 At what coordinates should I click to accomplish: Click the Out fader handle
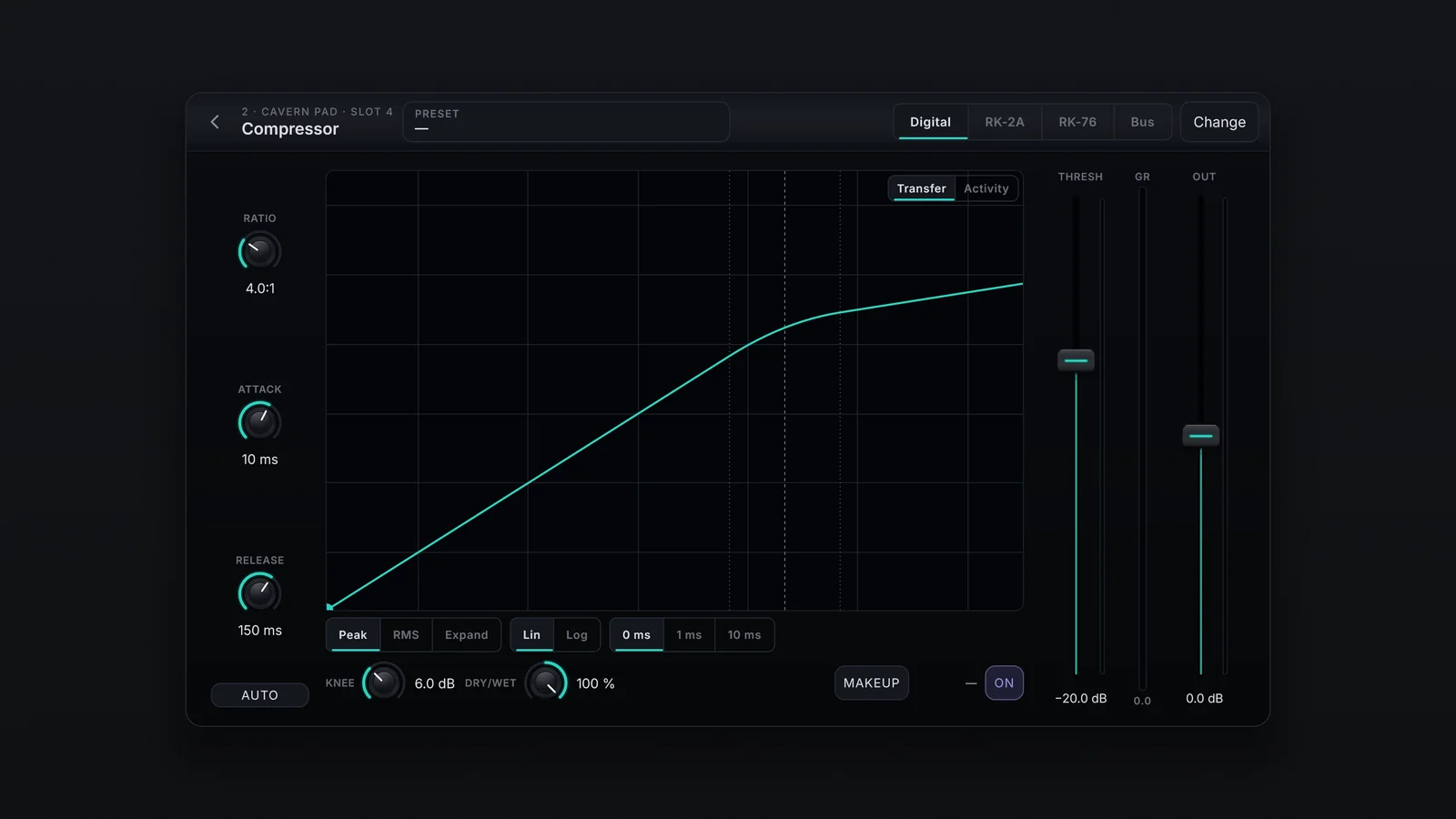coord(1201,436)
